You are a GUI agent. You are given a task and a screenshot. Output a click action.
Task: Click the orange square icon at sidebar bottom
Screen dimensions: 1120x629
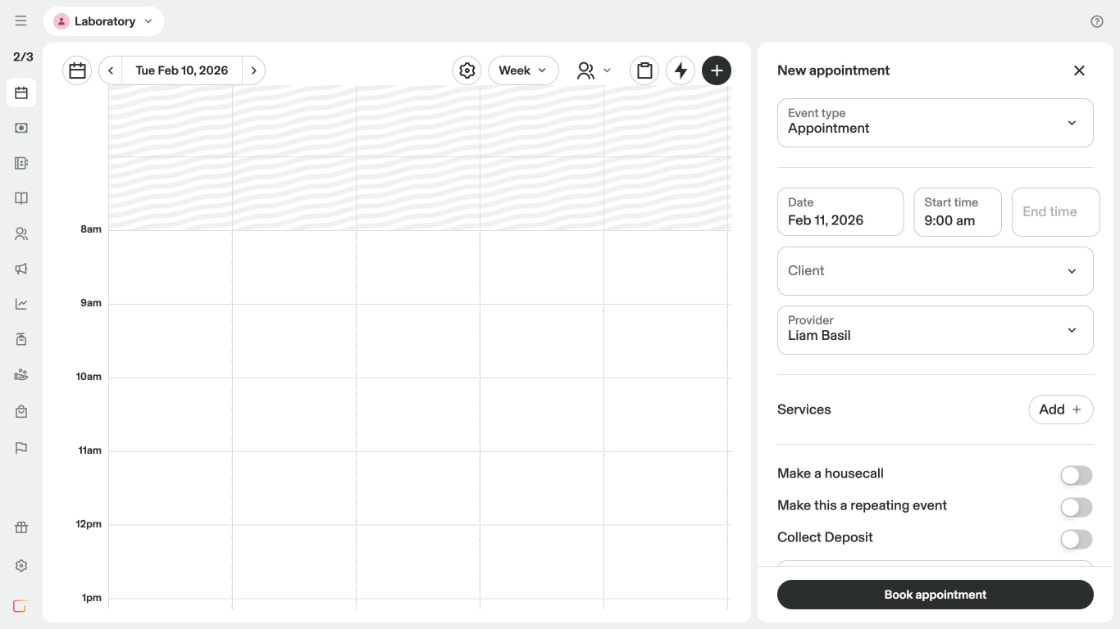point(20,606)
